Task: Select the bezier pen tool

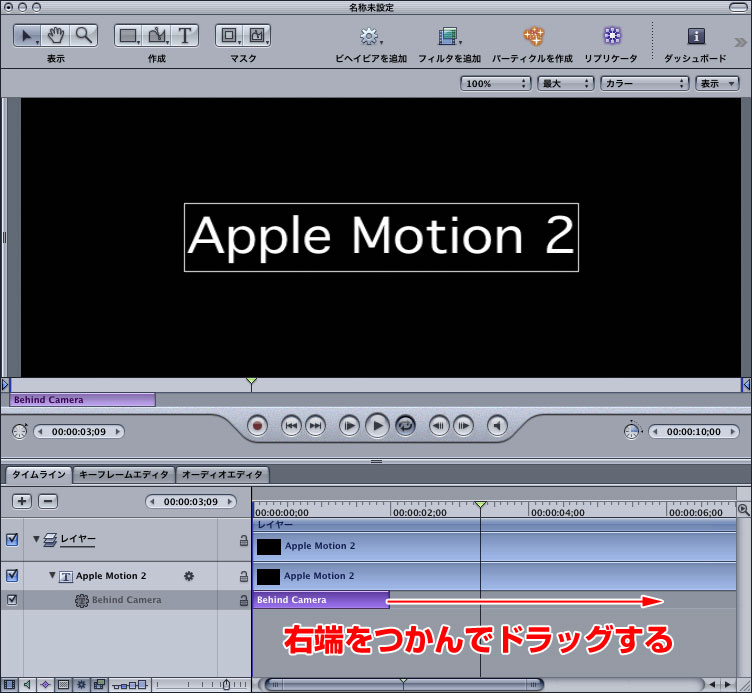Action: (x=156, y=36)
